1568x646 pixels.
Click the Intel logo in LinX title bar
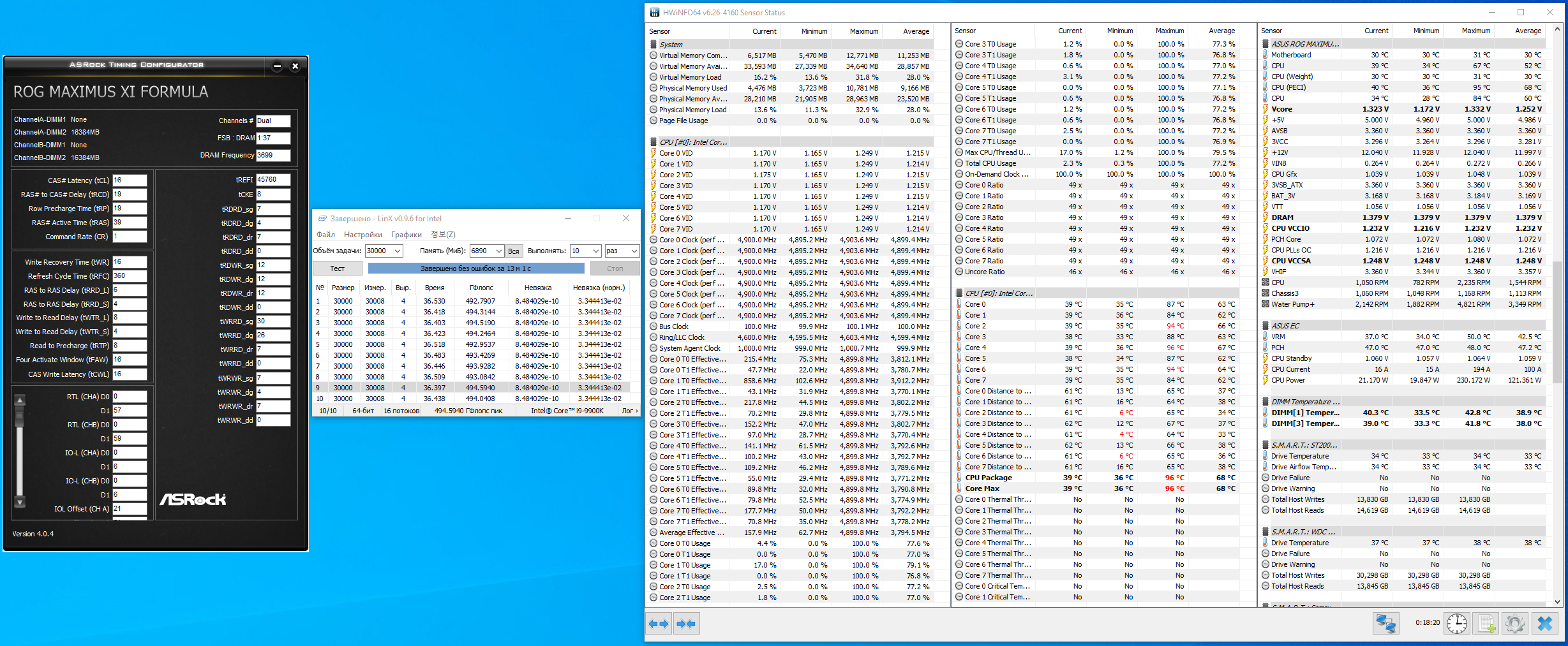point(322,219)
